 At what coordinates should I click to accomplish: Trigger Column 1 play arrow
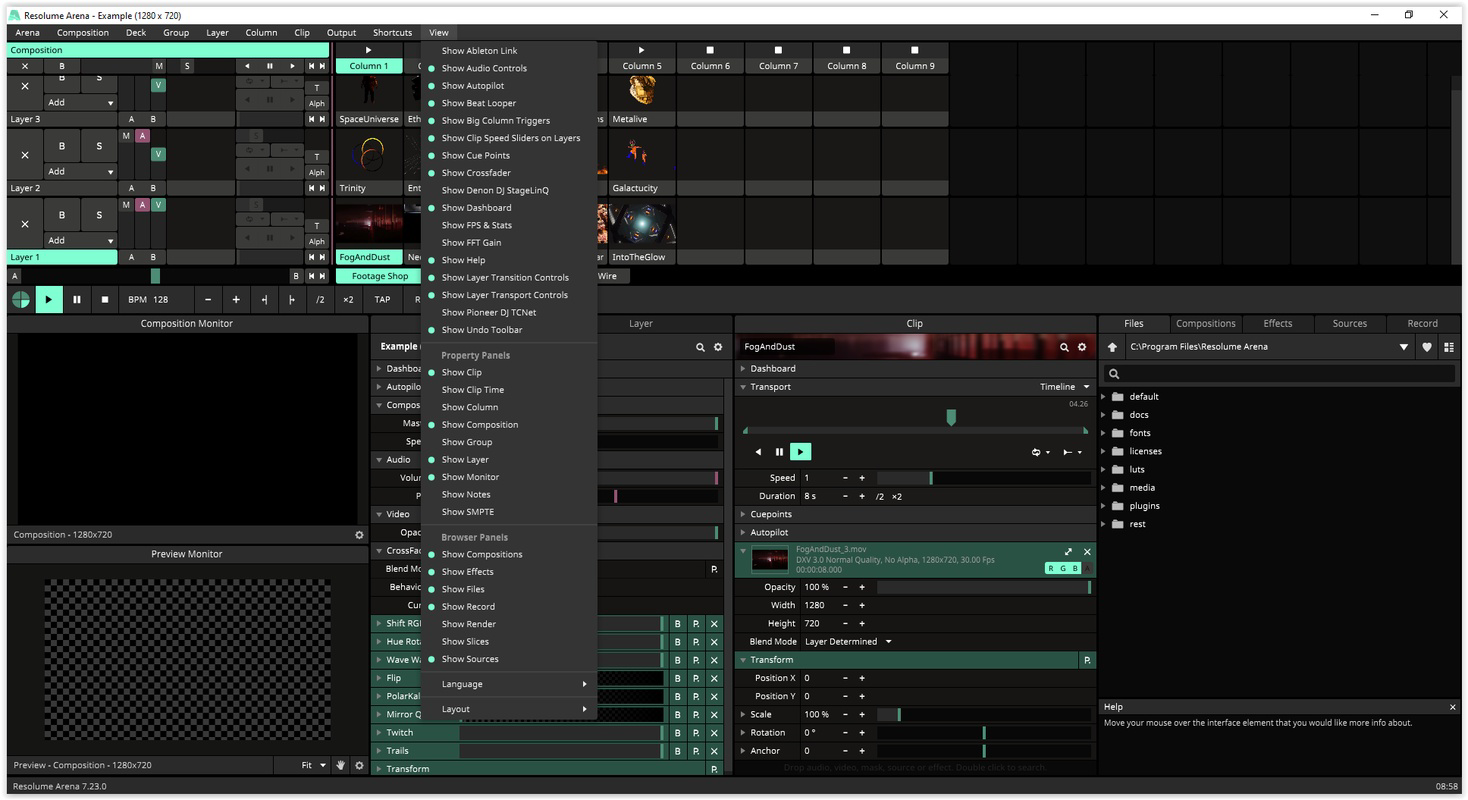point(368,49)
